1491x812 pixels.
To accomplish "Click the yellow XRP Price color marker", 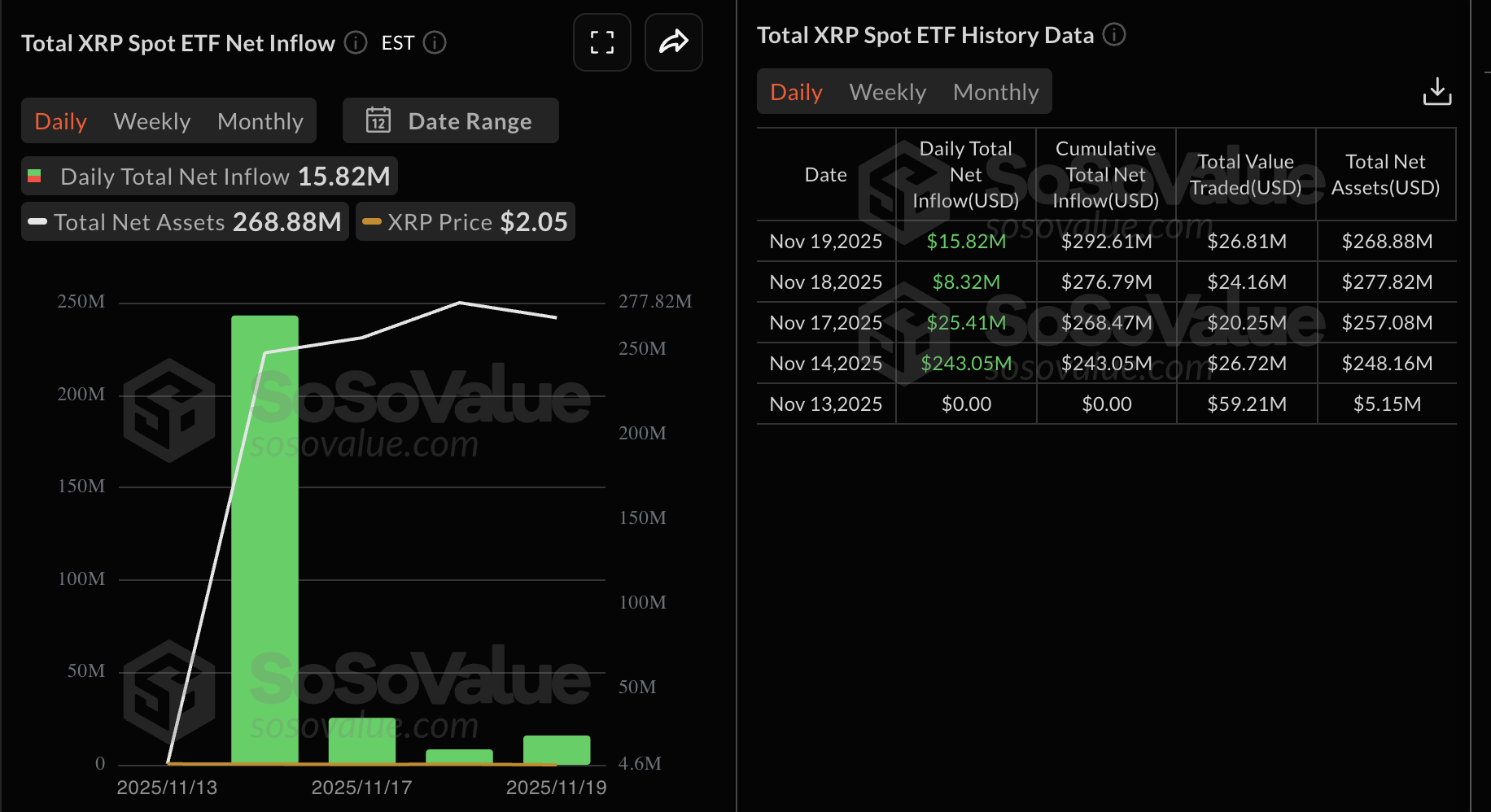I will (371, 221).
